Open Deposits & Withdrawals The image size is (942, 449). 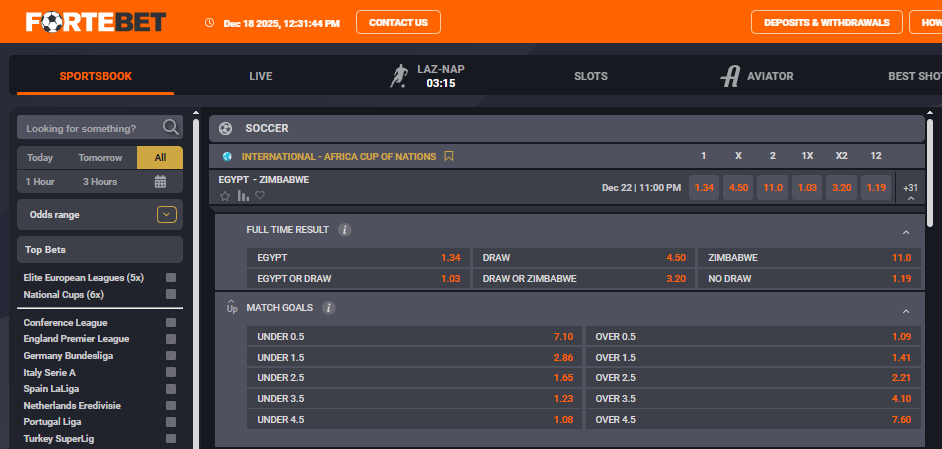(x=827, y=22)
